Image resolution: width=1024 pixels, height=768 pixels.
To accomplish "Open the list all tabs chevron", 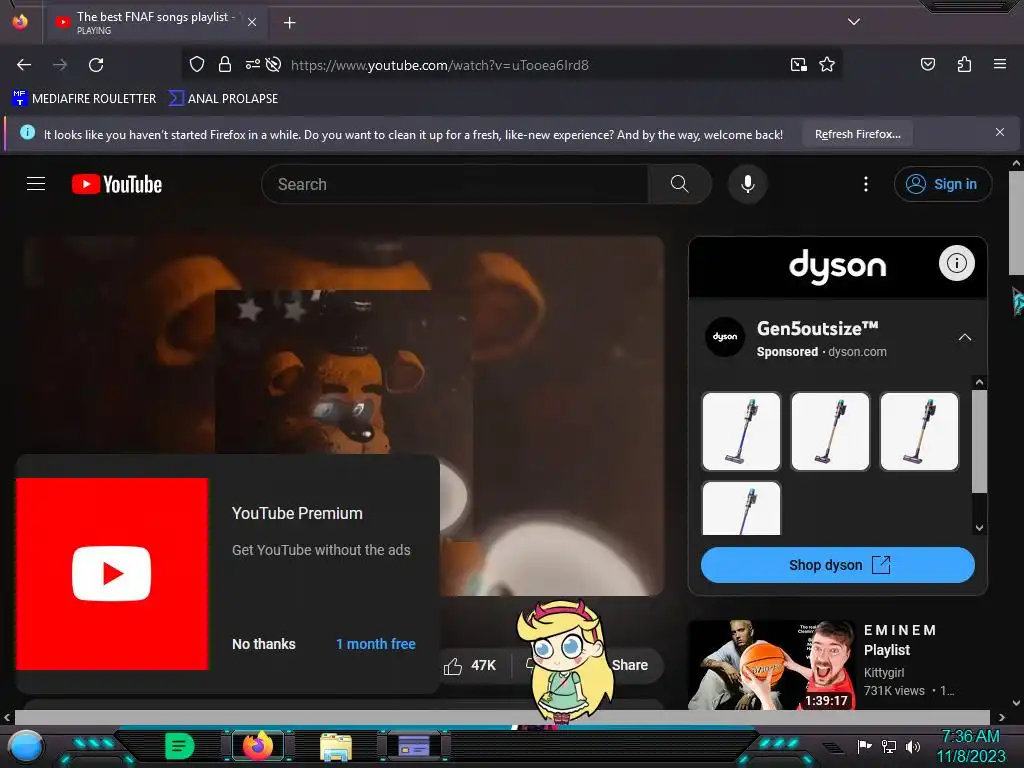I will click(x=854, y=22).
